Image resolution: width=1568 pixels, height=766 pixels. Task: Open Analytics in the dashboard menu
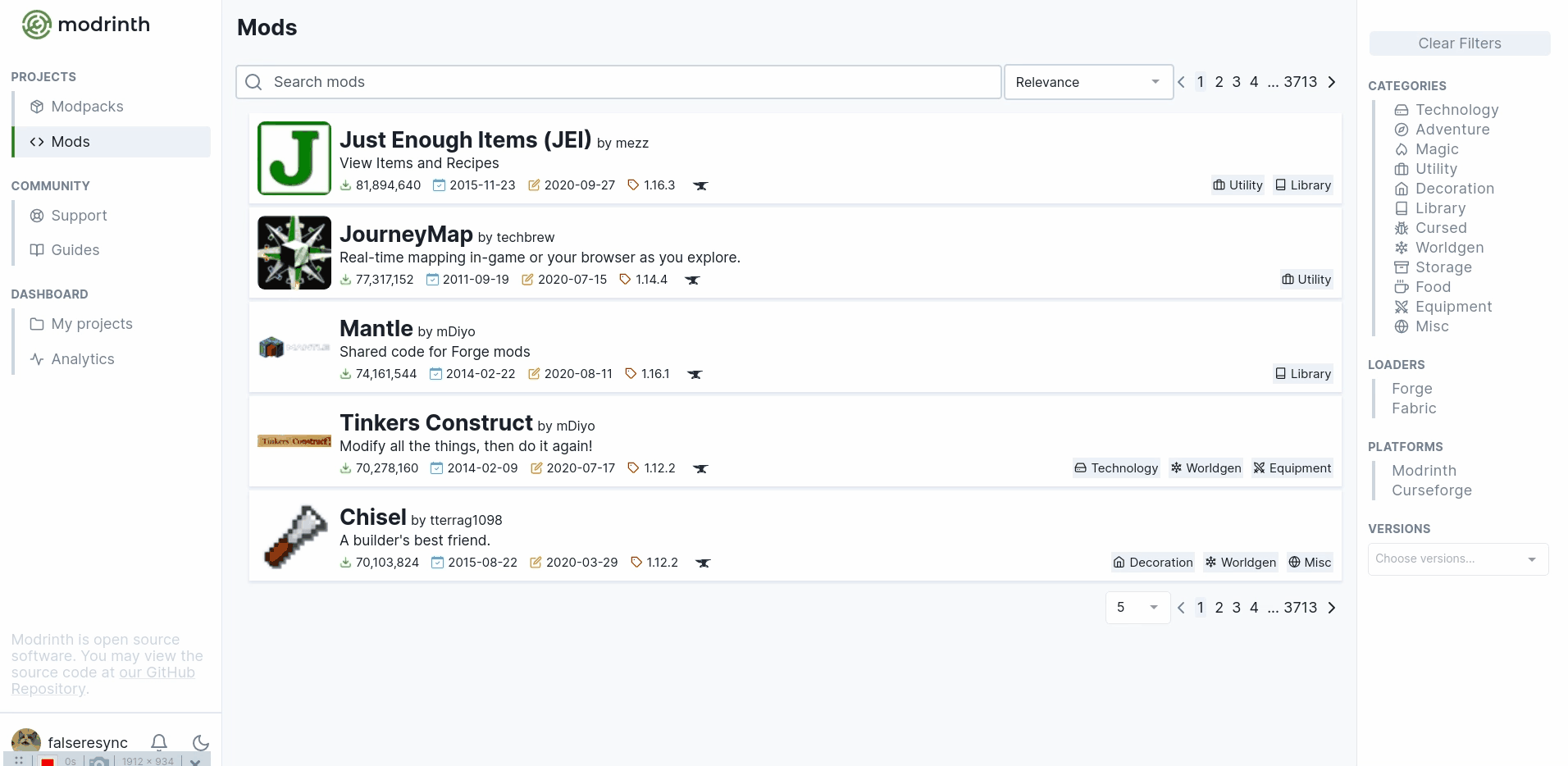pos(82,359)
